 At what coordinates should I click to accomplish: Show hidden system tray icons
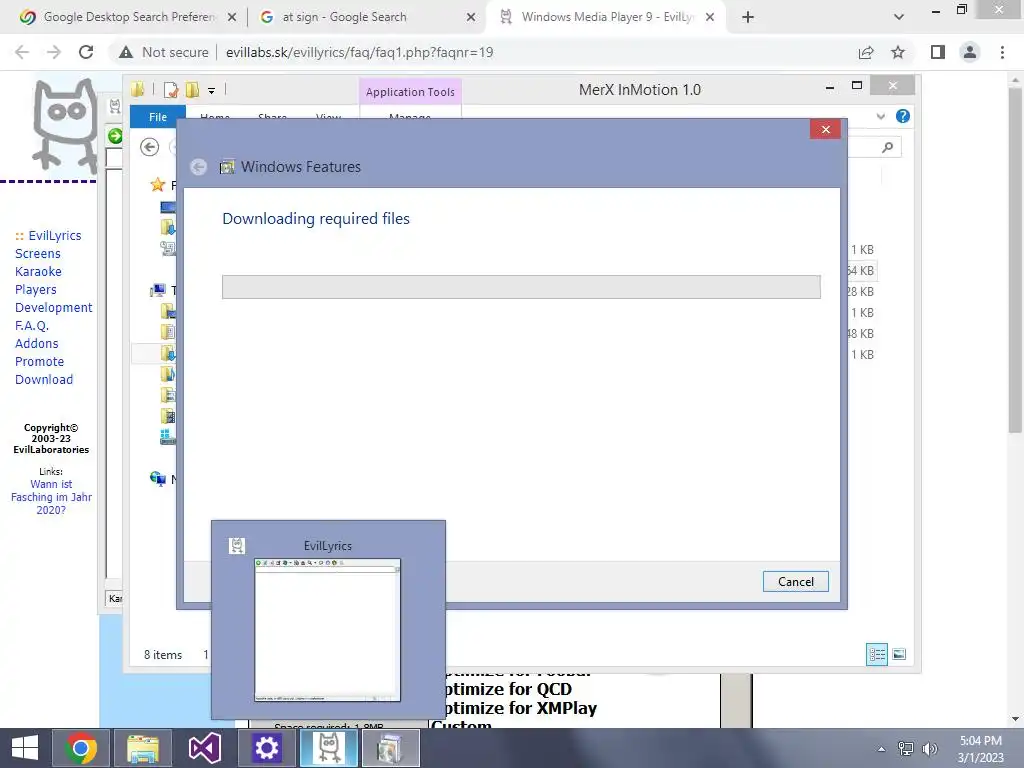tap(881, 749)
